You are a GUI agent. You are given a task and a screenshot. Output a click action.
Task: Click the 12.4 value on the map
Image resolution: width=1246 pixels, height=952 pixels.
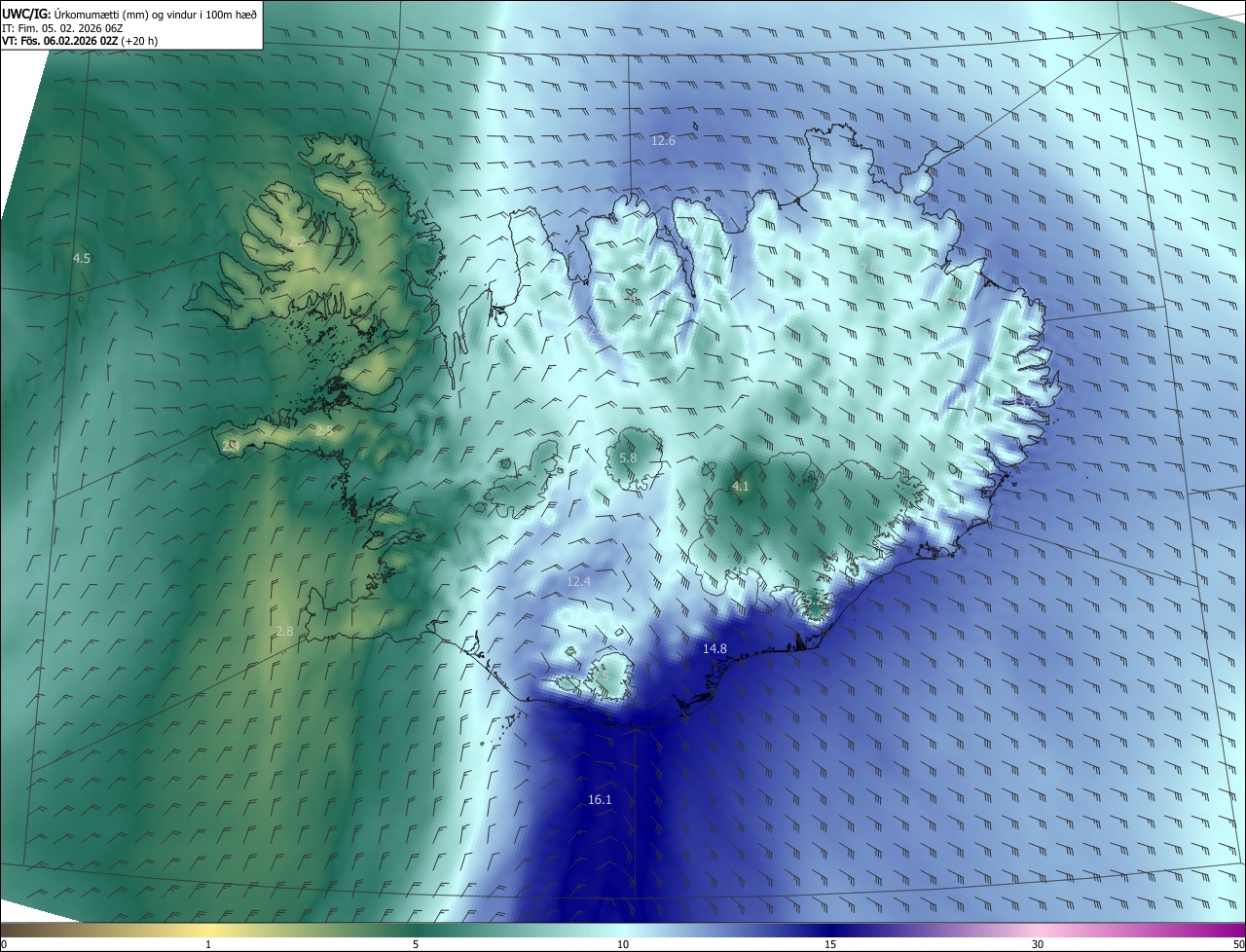pyautogui.click(x=578, y=582)
